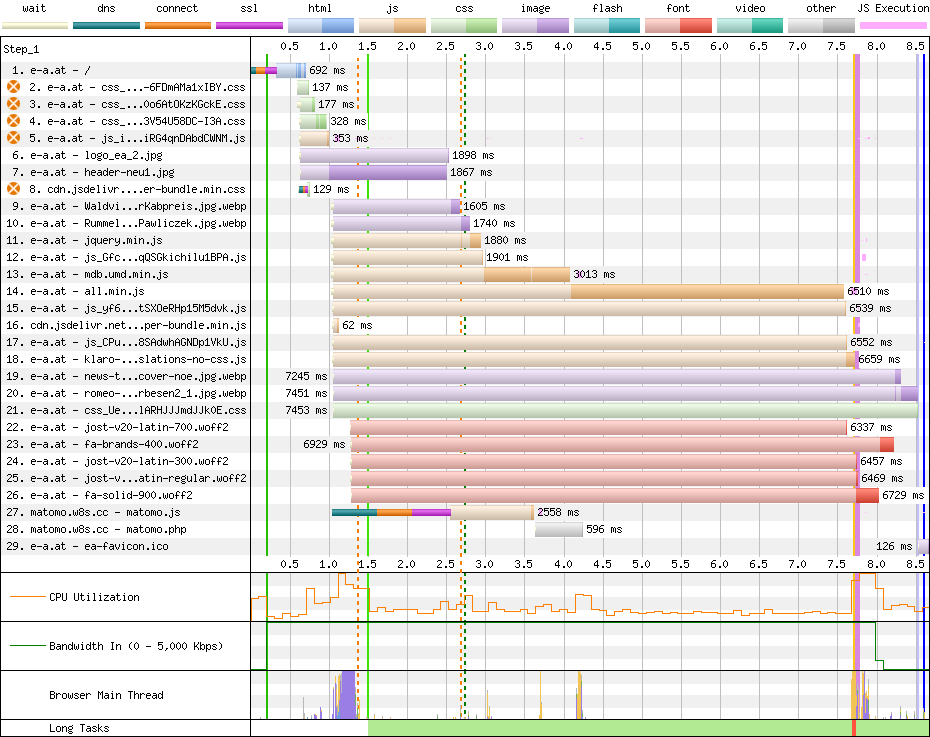Click the 'other' legend gray swatch
This screenshot has width=930, height=737.
pos(821,25)
